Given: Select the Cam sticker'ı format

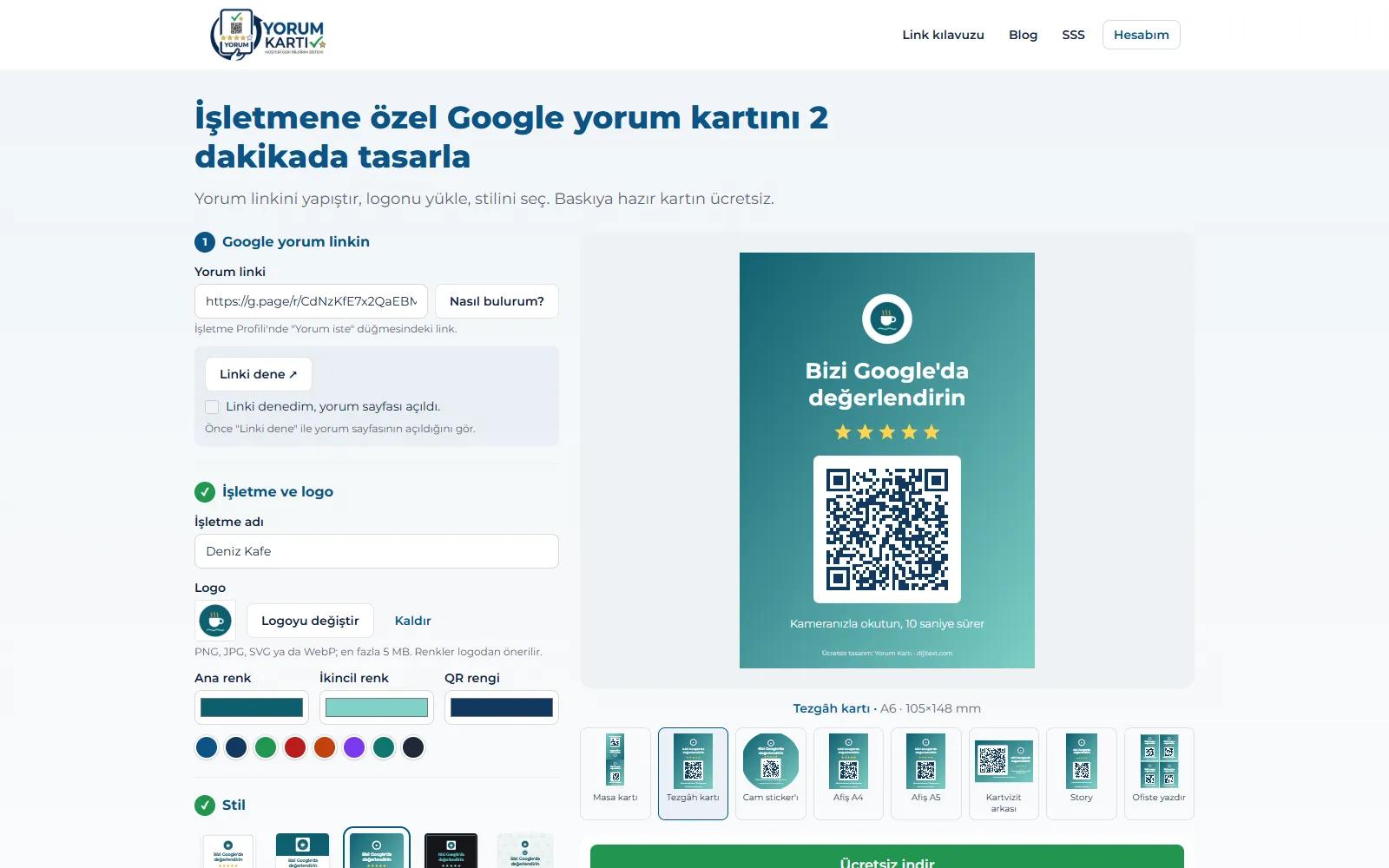Looking at the screenshot, I should tap(771, 773).
